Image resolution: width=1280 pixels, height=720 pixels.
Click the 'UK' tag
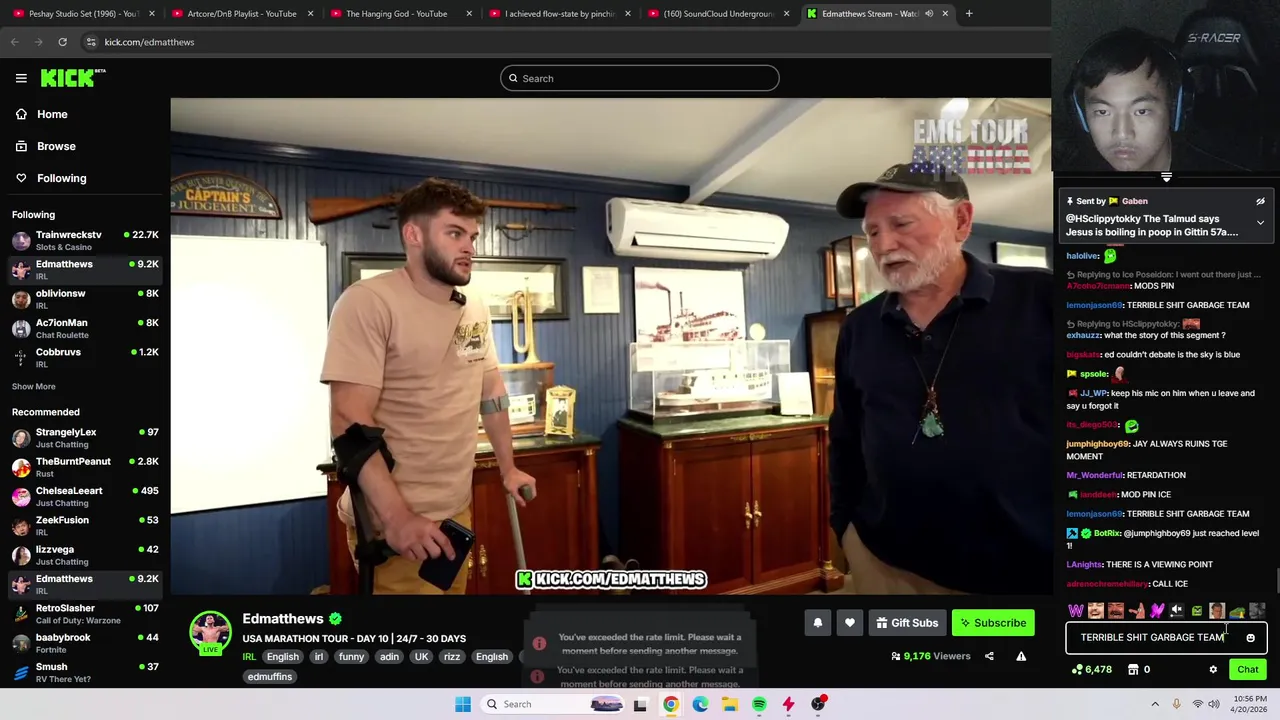tap(421, 657)
